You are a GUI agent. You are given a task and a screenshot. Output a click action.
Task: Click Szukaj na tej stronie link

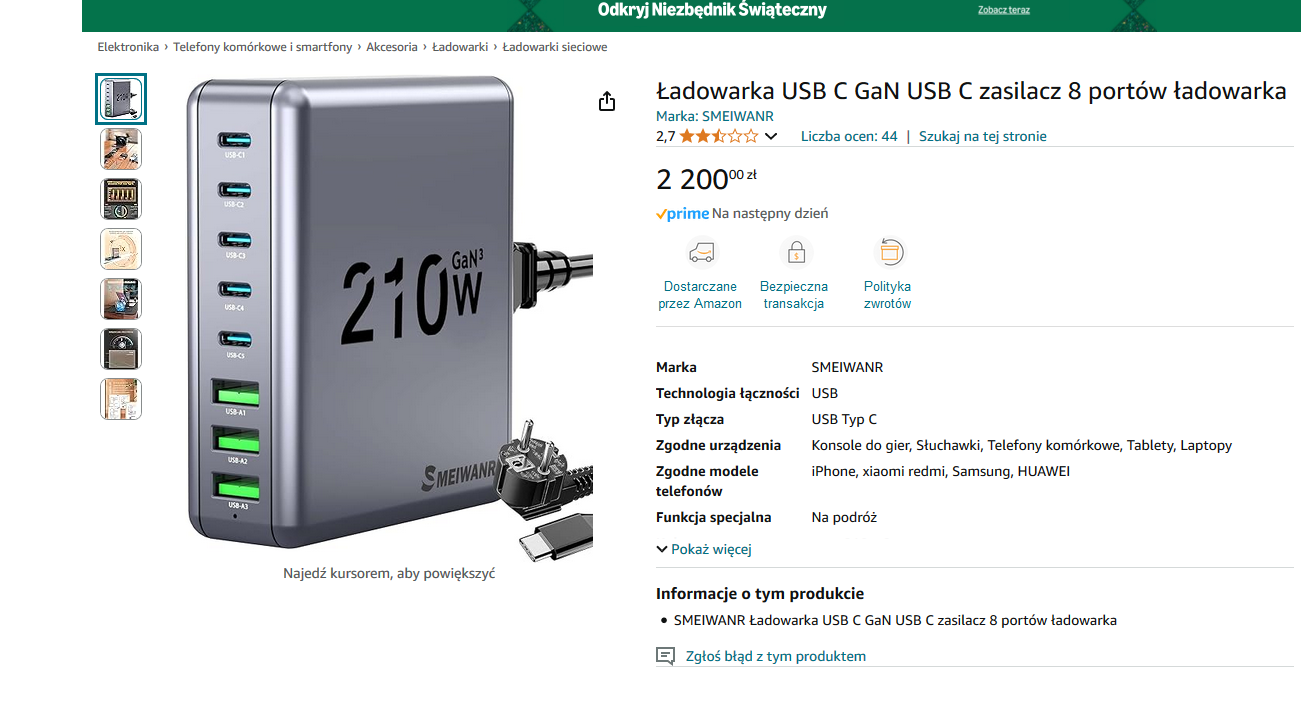[x=983, y=136]
